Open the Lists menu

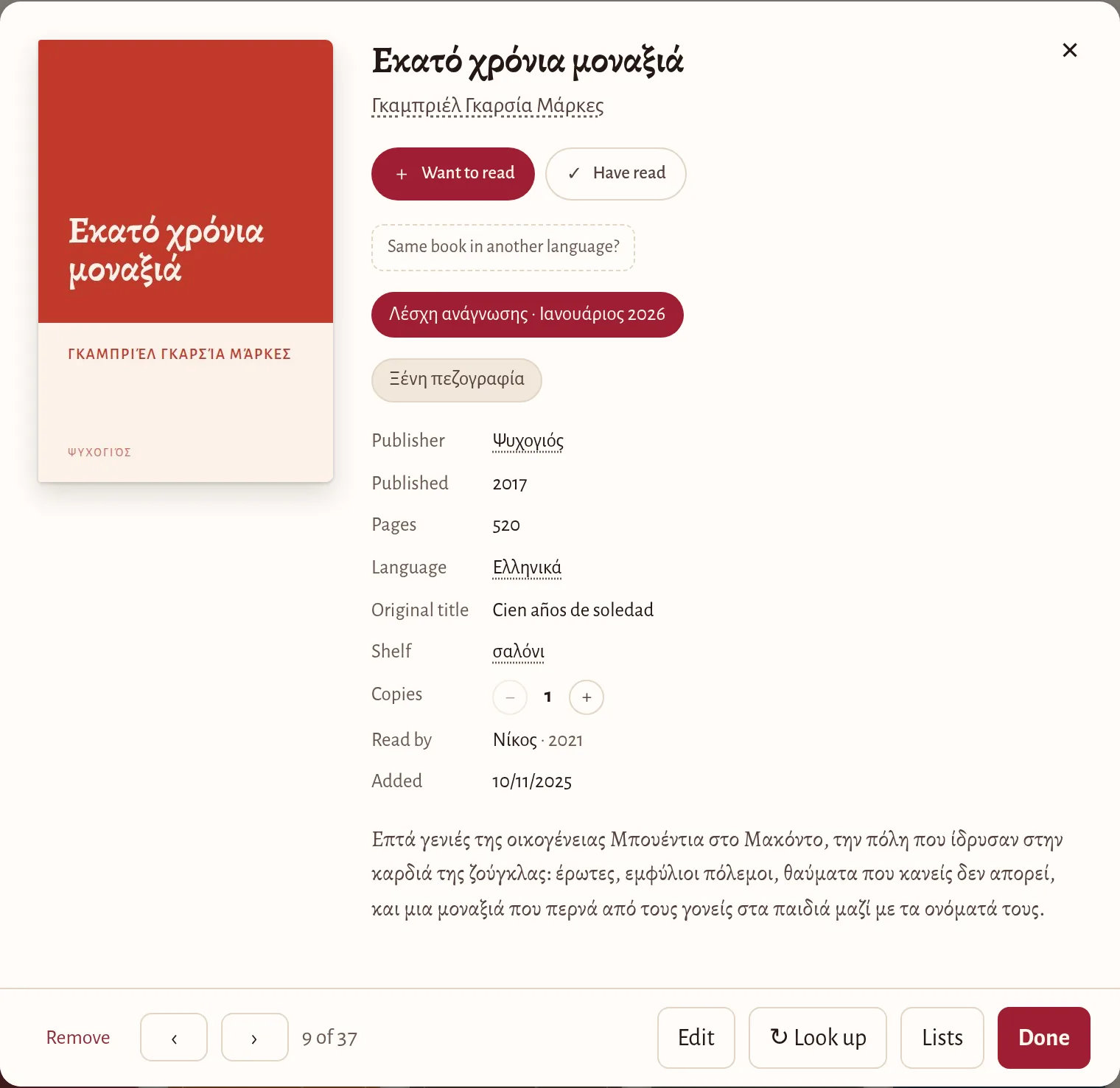[942, 1037]
